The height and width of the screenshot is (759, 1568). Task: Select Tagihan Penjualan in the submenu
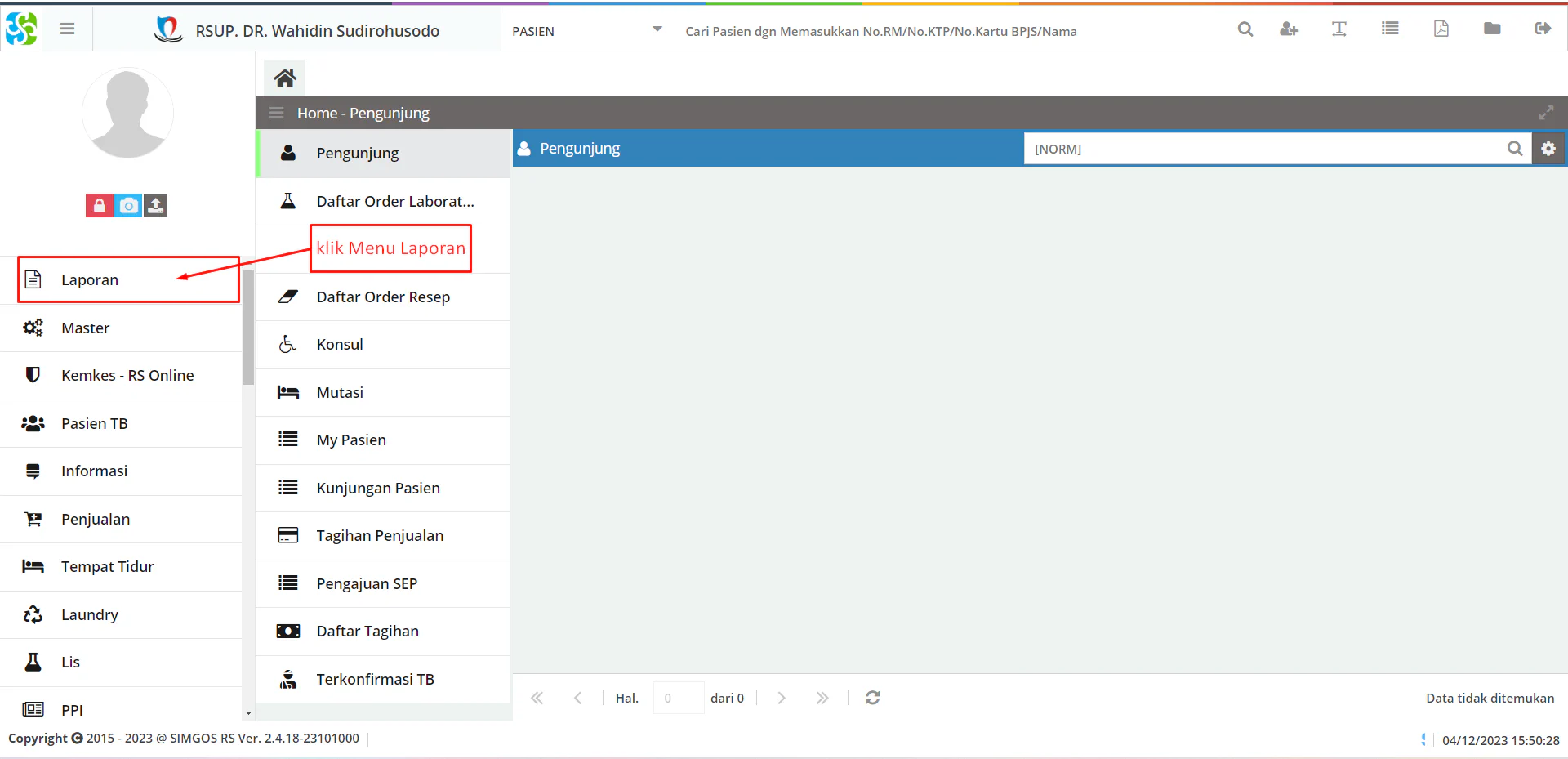click(383, 535)
